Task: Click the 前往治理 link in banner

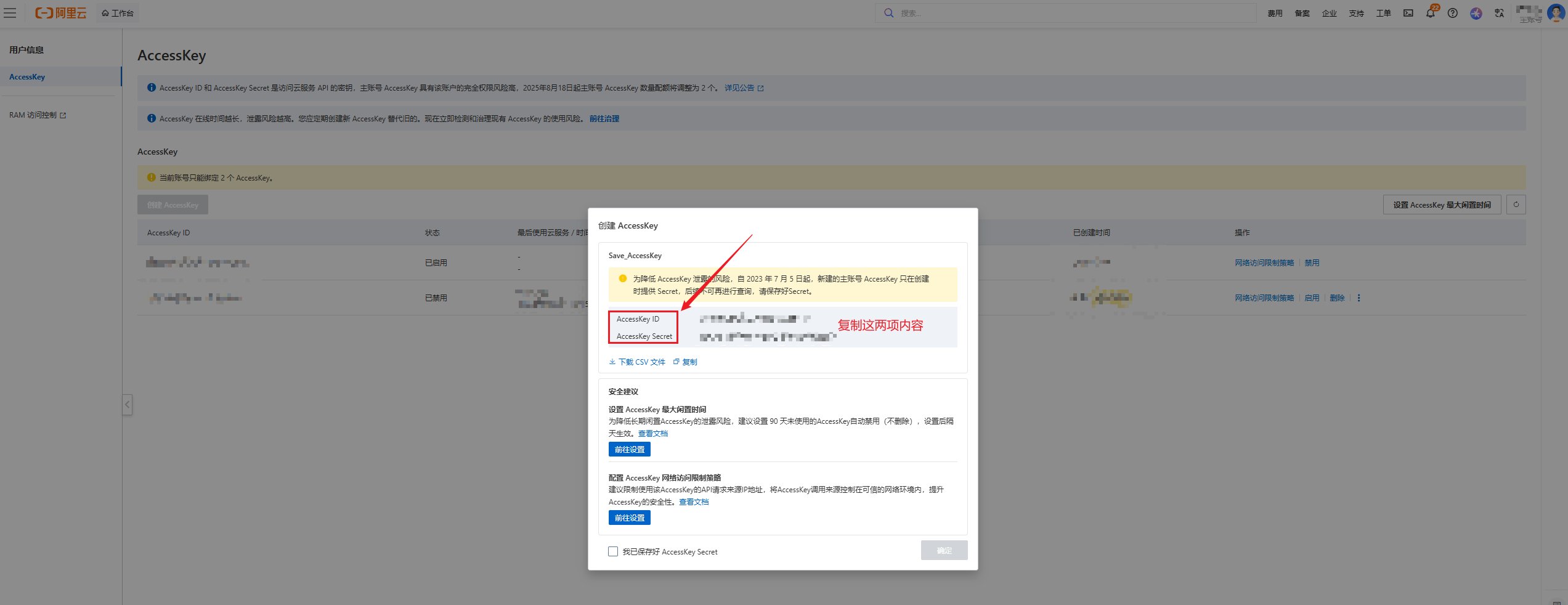Action: 604,119
